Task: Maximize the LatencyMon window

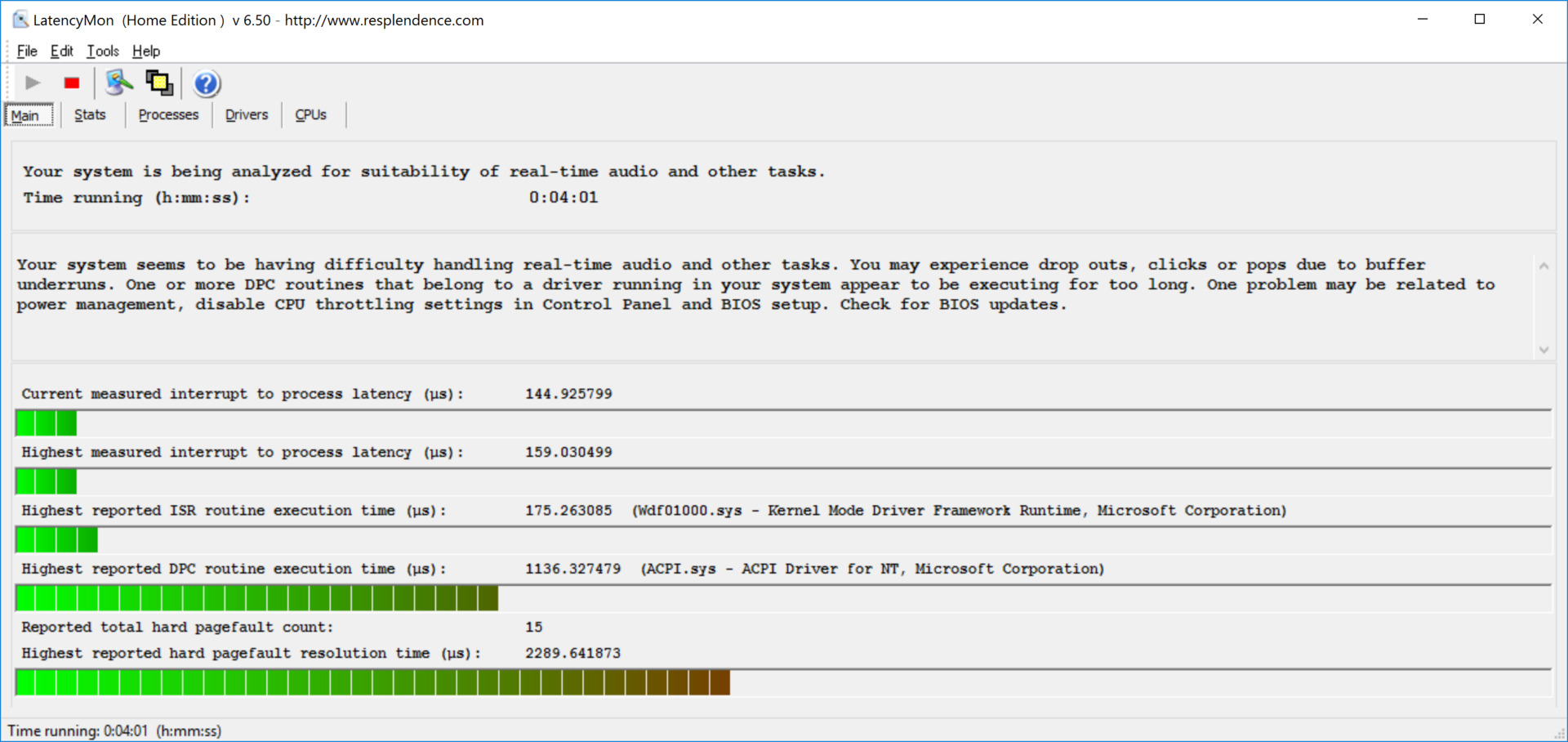Action: coord(1480,19)
